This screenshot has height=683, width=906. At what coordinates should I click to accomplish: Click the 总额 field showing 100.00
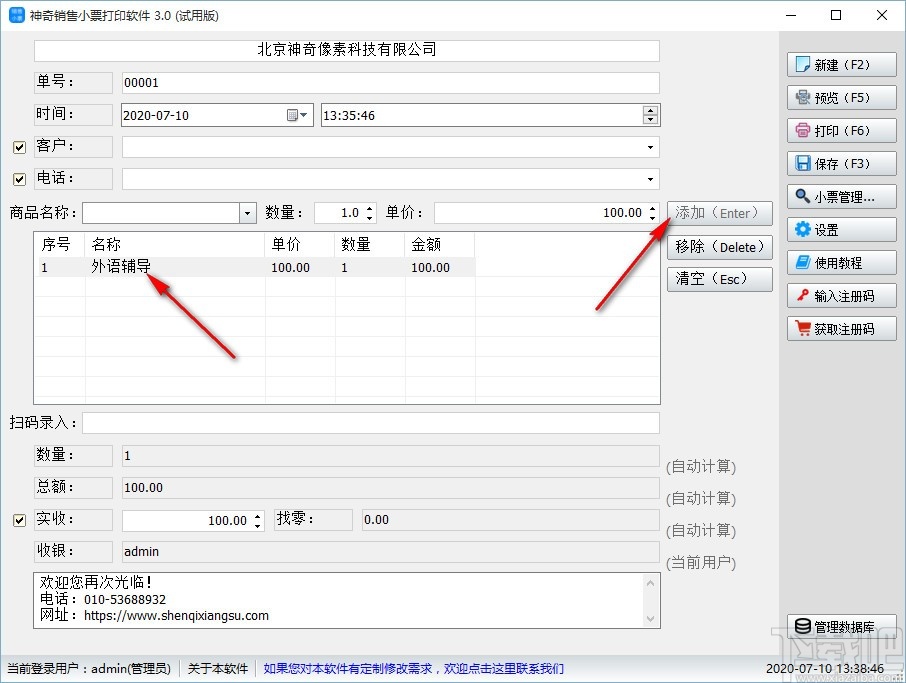tap(391, 488)
